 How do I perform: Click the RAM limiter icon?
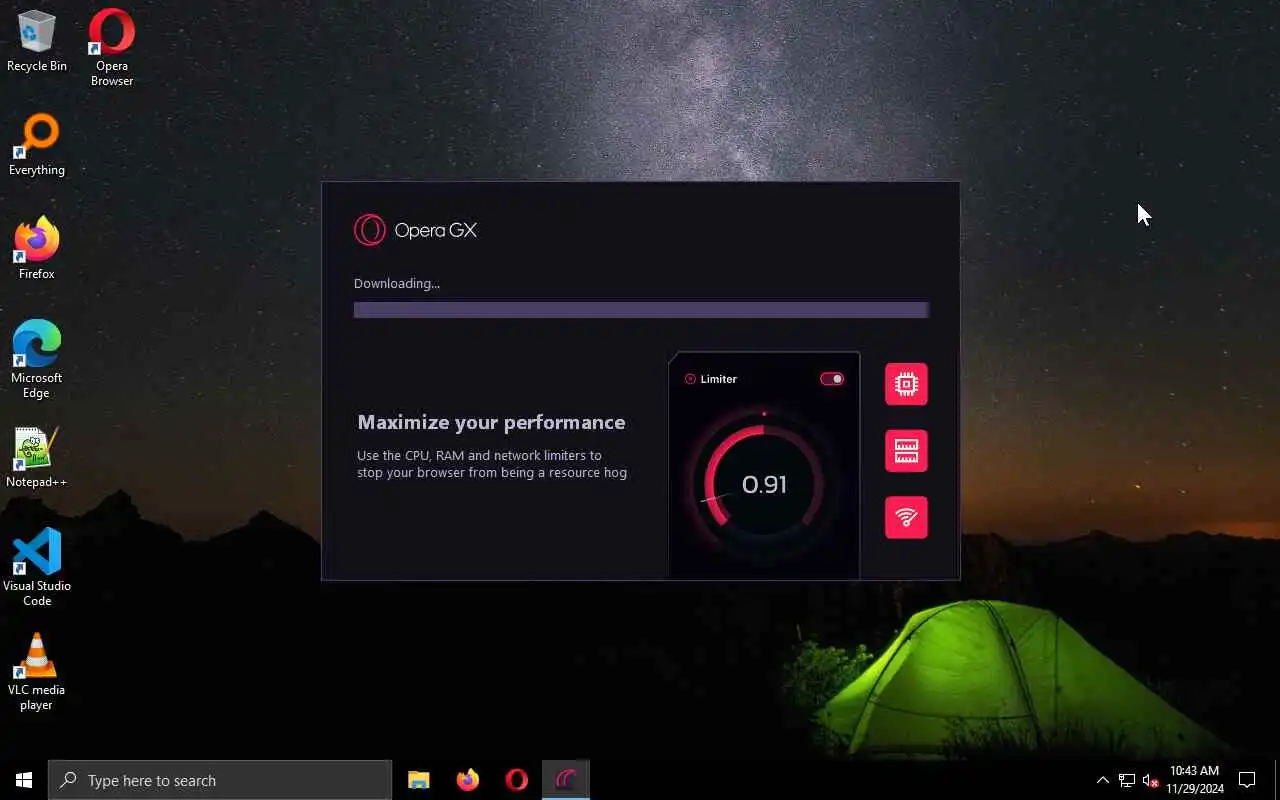(906, 451)
